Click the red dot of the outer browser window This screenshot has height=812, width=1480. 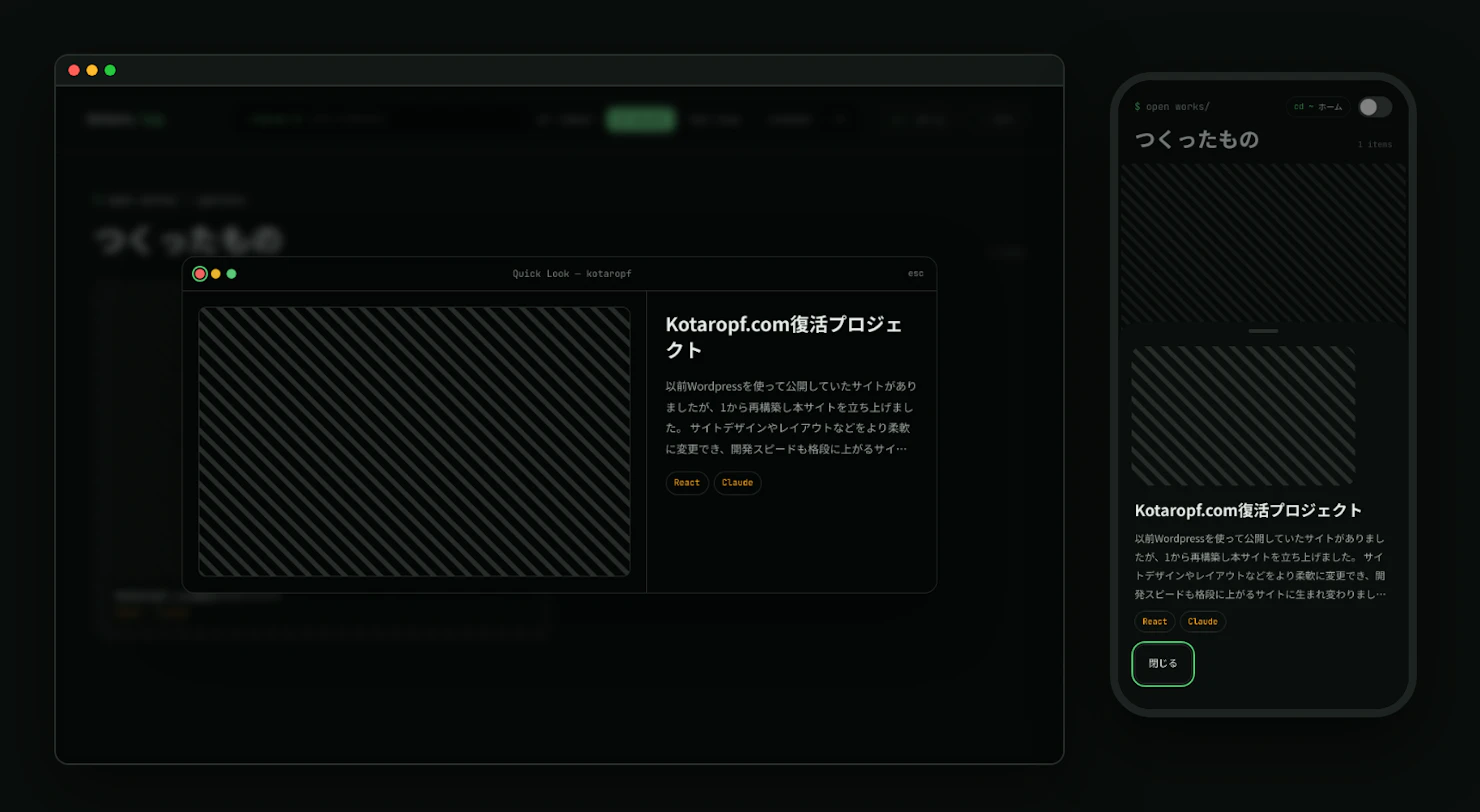[74, 70]
